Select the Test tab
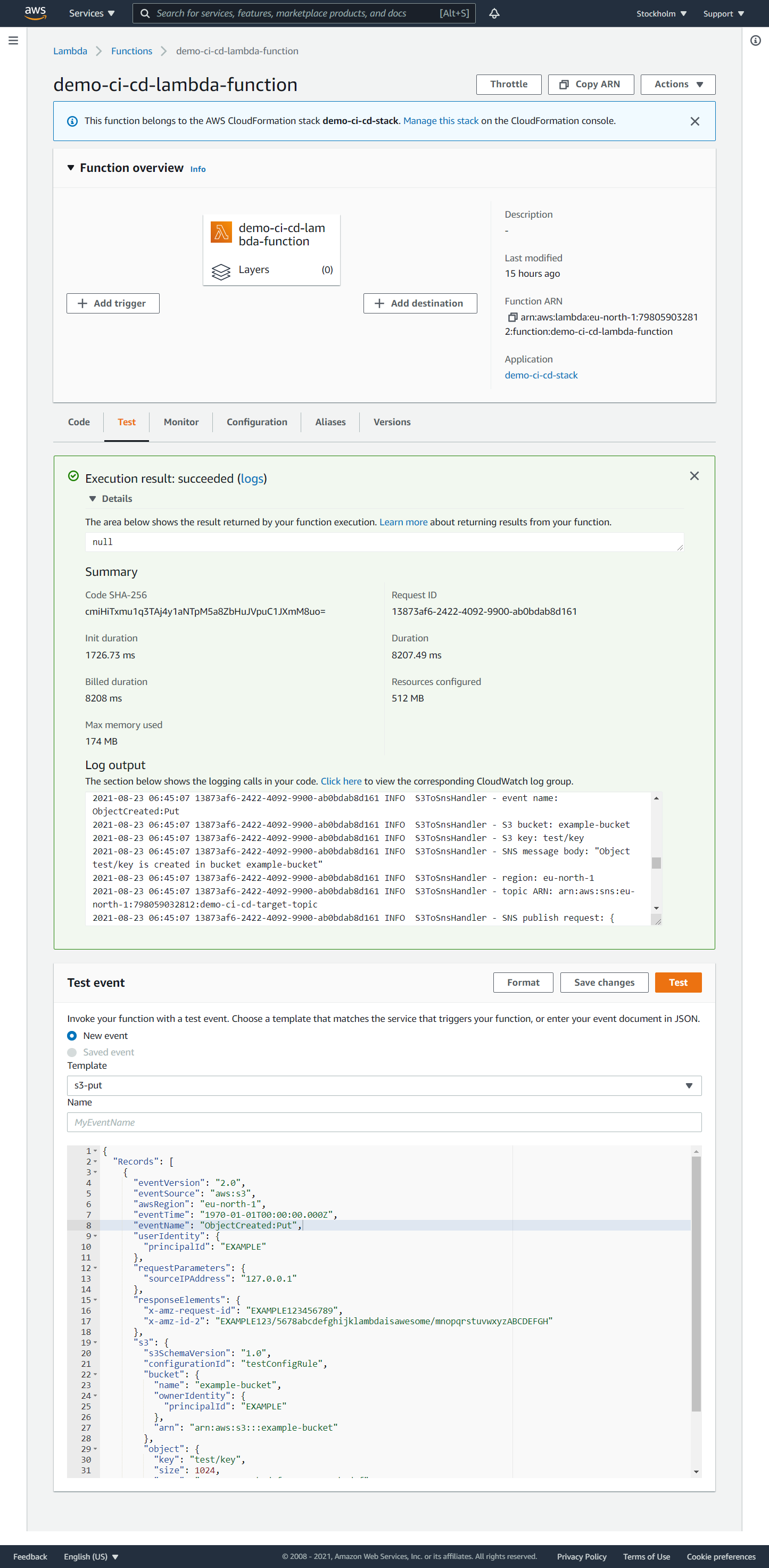The image size is (769, 1568). click(x=127, y=422)
